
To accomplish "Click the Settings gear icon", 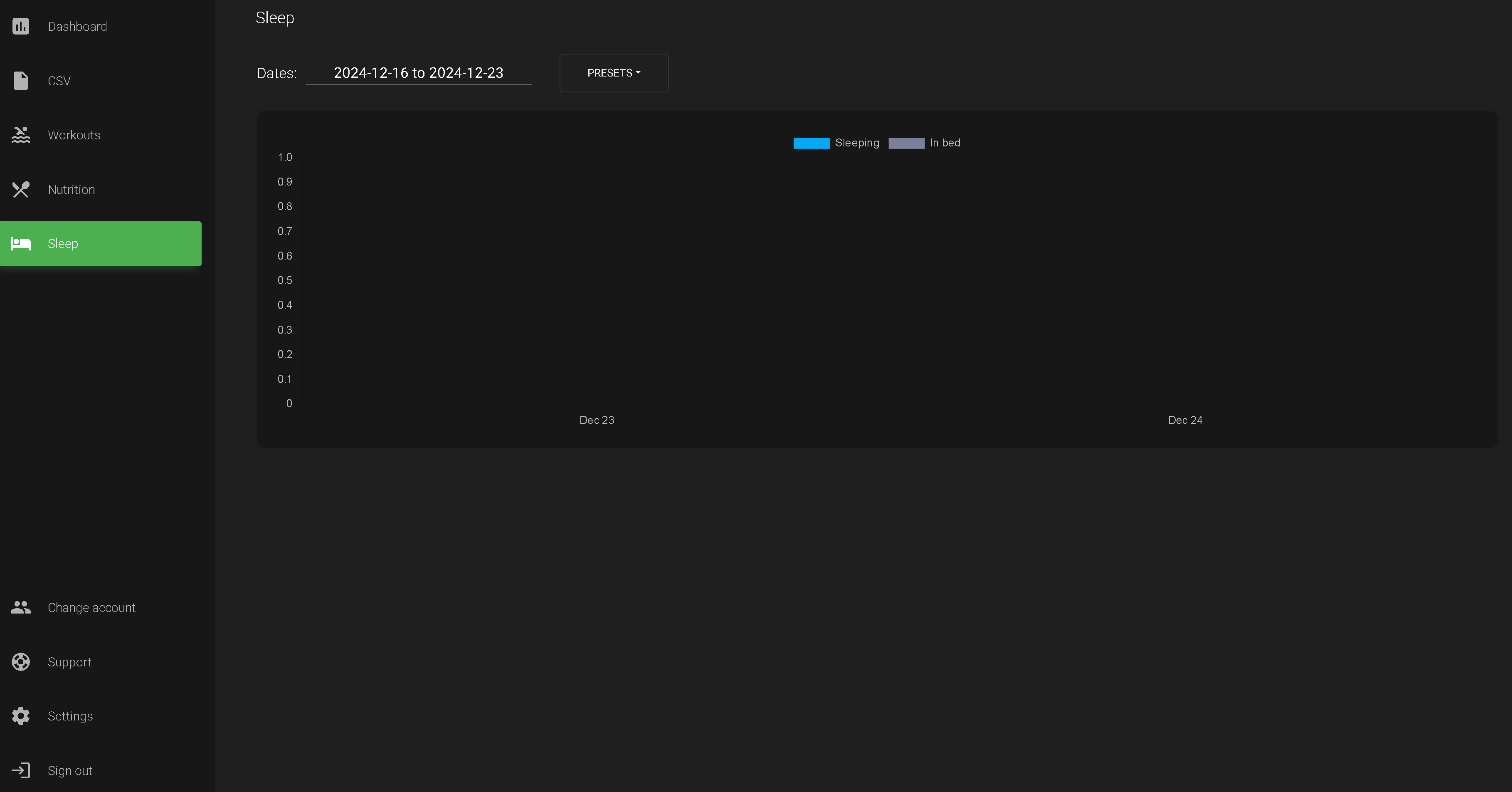I will click(20, 716).
